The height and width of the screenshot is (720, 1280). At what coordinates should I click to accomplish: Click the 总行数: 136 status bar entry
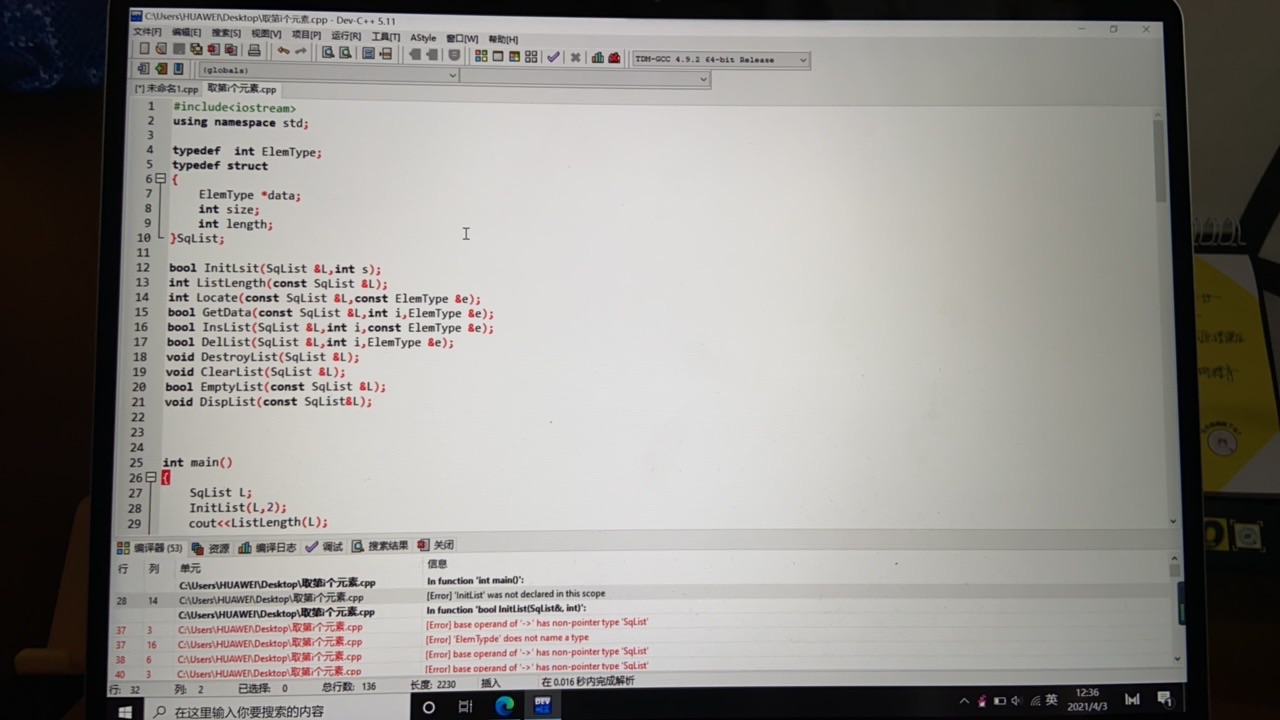pos(349,687)
